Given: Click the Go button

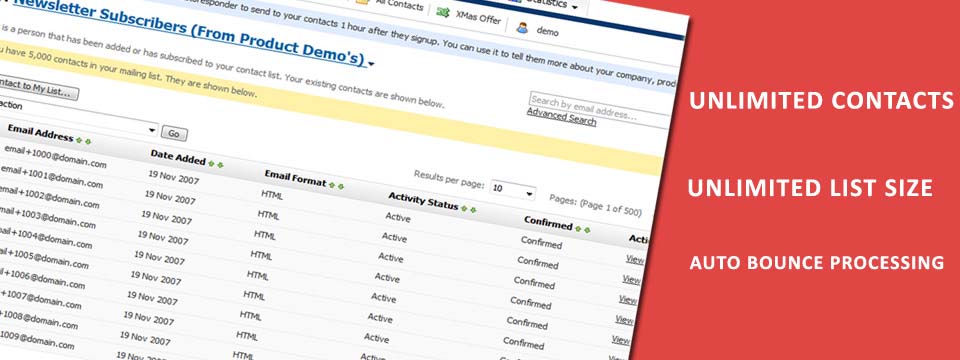Looking at the screenshot, I should (174, 133).
